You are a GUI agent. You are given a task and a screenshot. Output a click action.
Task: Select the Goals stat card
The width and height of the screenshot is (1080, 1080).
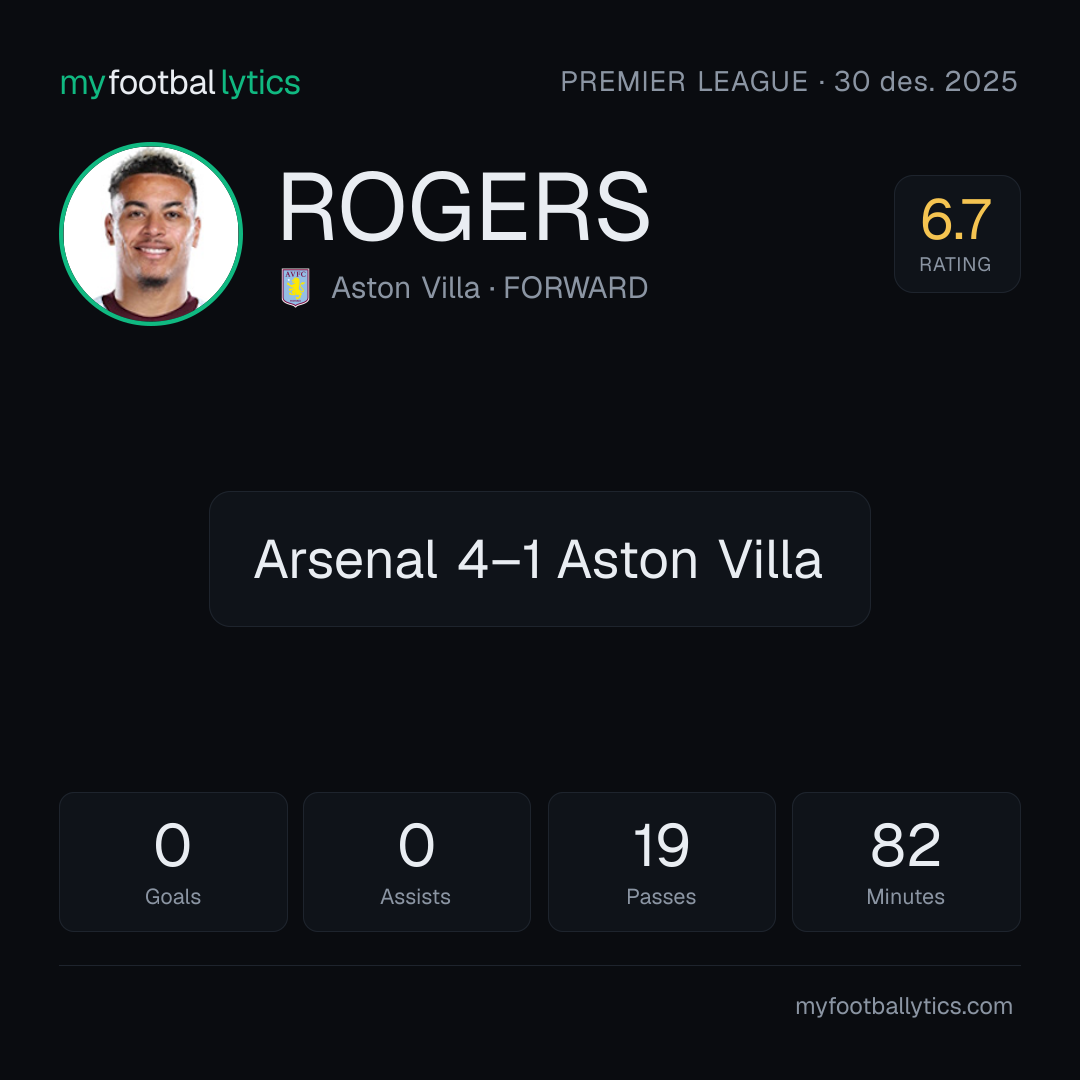(x=173, y=862)
